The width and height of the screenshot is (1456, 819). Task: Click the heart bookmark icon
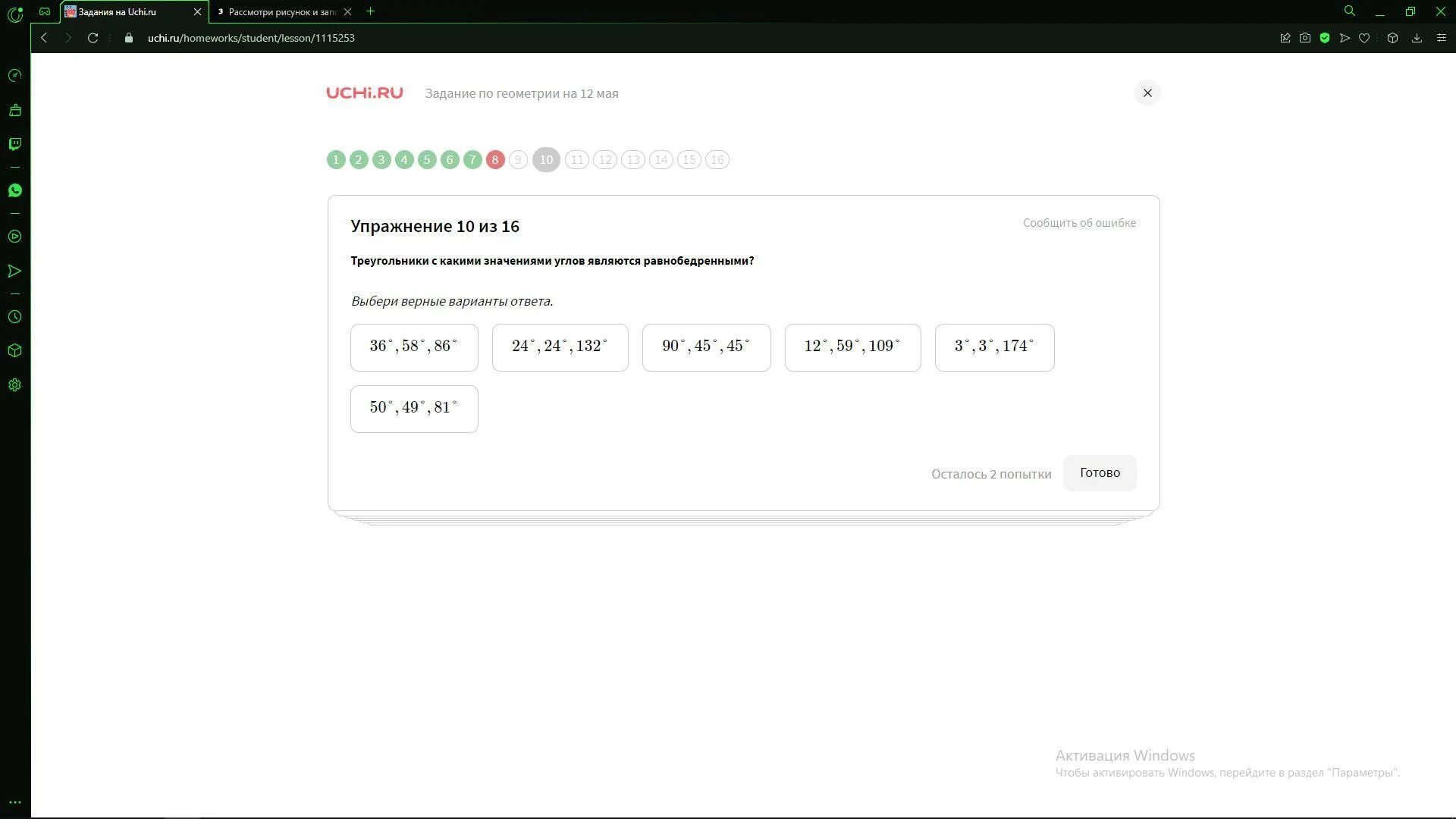click(x=1364, y=38)
